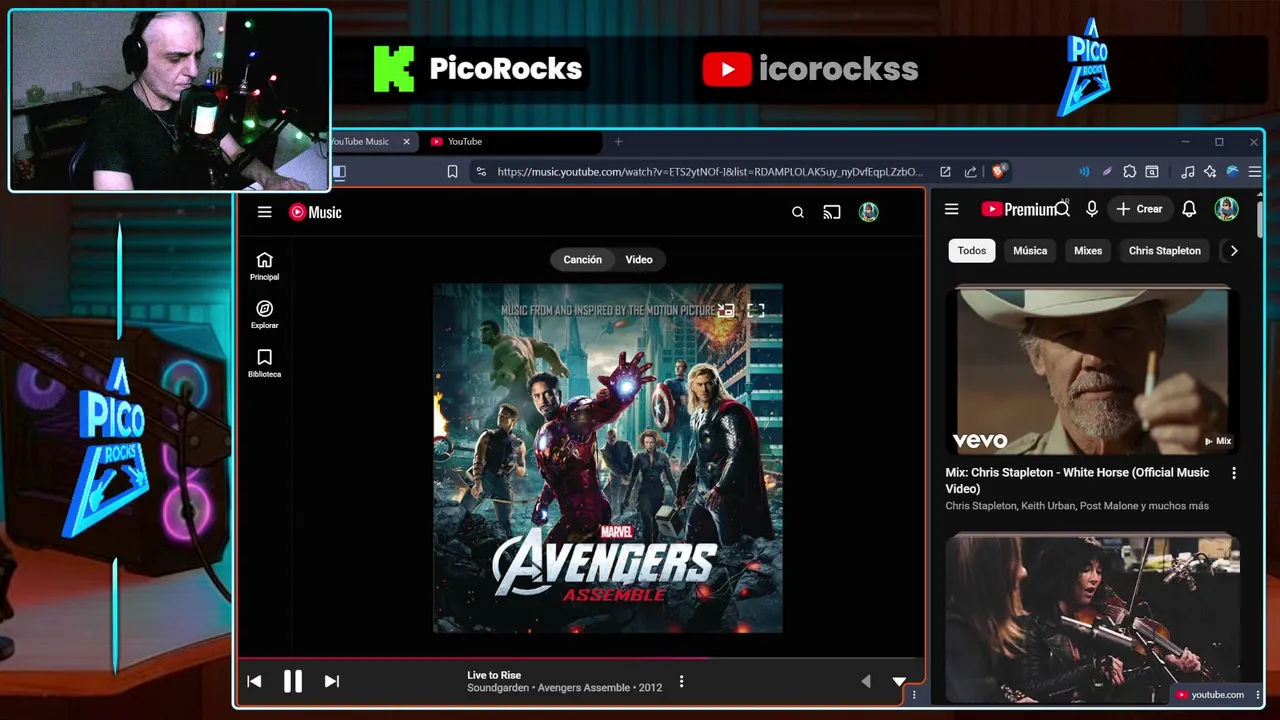The image size is (1280, 720).
Task: Open the Principal home section
Action: pos(264,266)
